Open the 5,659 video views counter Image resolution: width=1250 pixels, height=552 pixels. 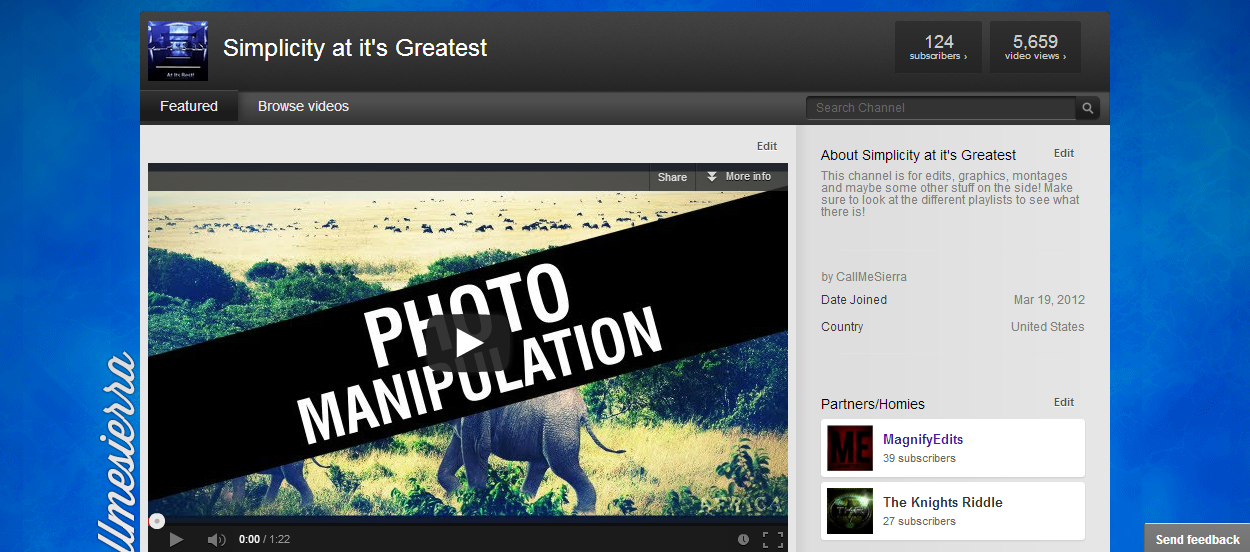(1035, 47)
